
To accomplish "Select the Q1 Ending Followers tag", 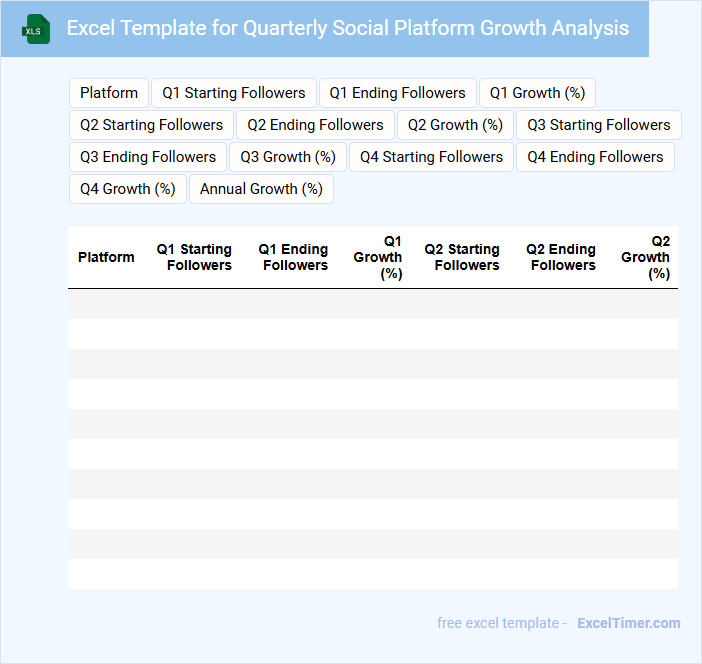I will (x=397, y=93).
